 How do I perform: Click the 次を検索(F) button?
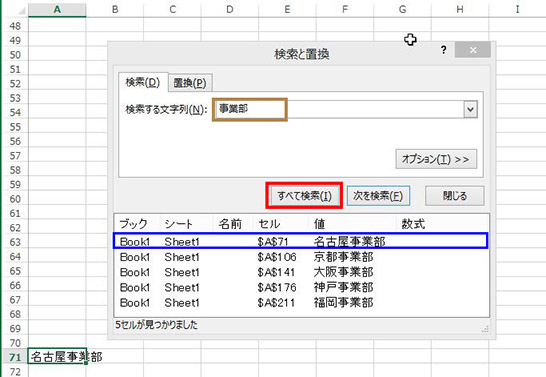tap(378, 196)
